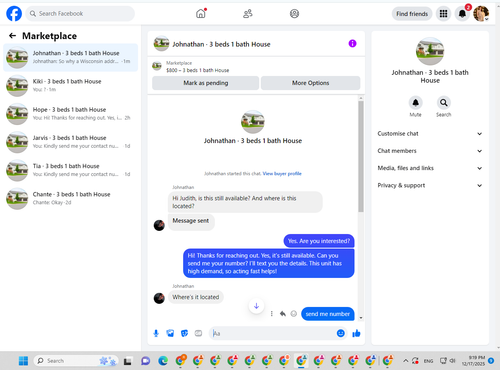Open more options dots beside 'send me number'
Screen dimensions: 500x370
click(x=272, y=314)
